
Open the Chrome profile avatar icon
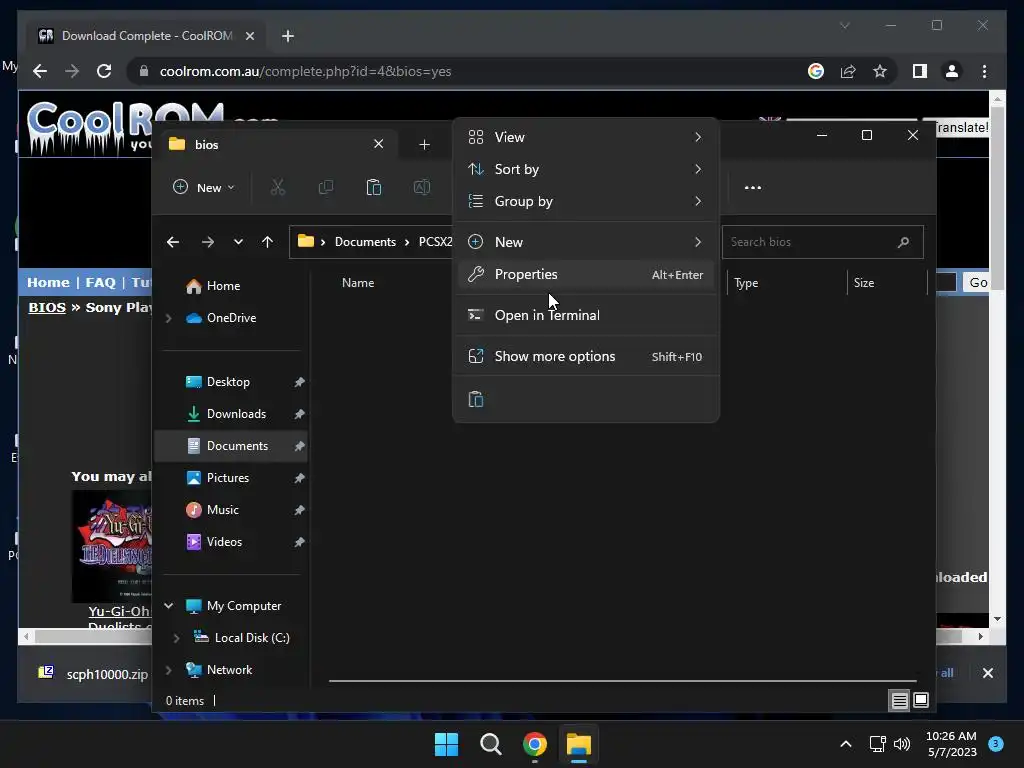click(952, 71)
